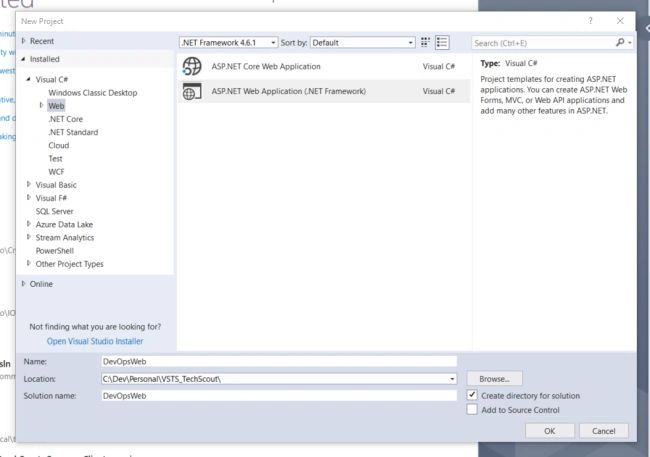Expand the Web node arrow
Screen dimensions: 650x457
(41, 105)
